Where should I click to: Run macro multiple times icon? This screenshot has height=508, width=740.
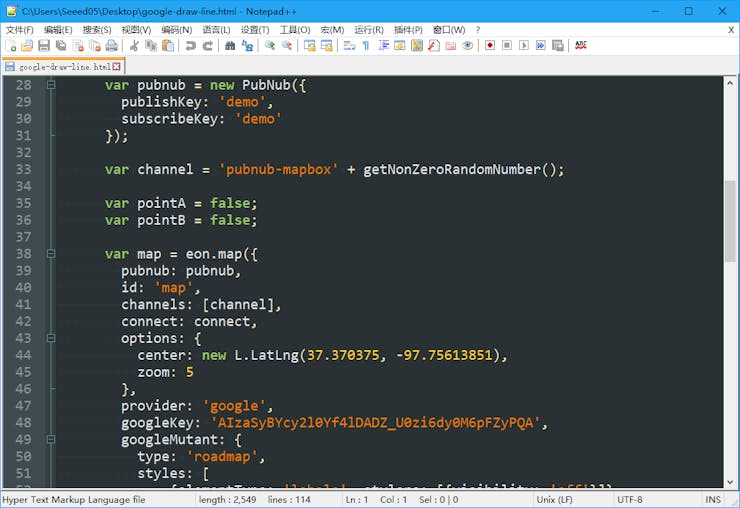[x=541, y=45]
